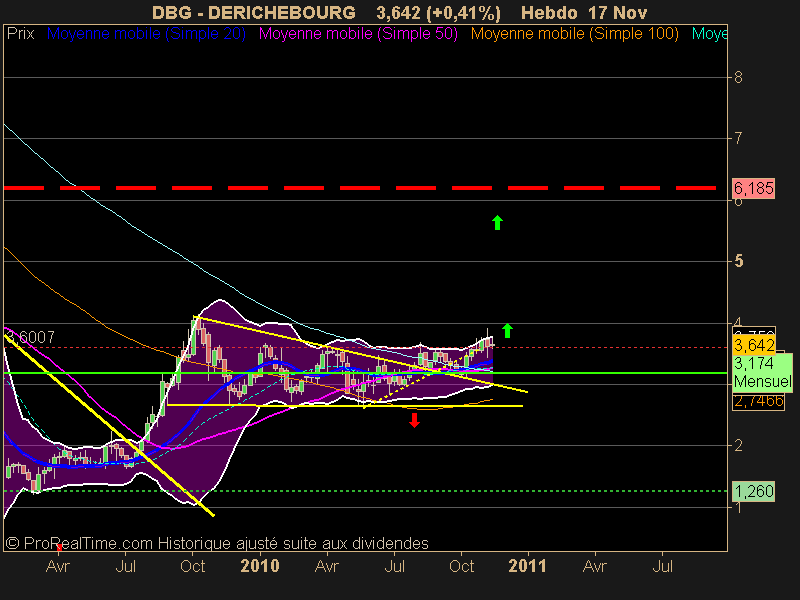The width and height of the screenshot is (800, 600).
Task: Click the green "3,174 Mensuel" price label
Action: point(762,372)
